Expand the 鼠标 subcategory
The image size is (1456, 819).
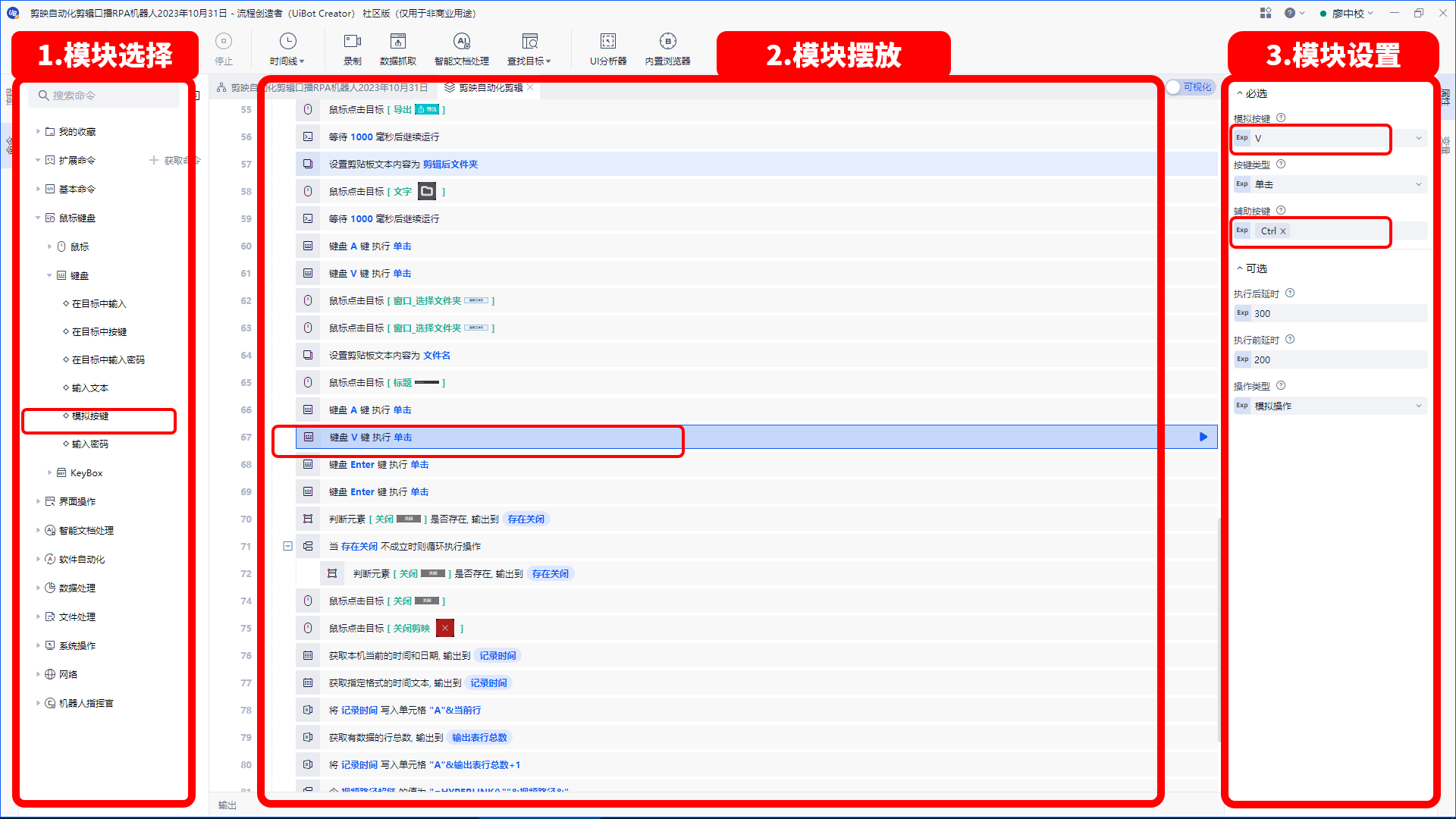(x=50, y=246)
